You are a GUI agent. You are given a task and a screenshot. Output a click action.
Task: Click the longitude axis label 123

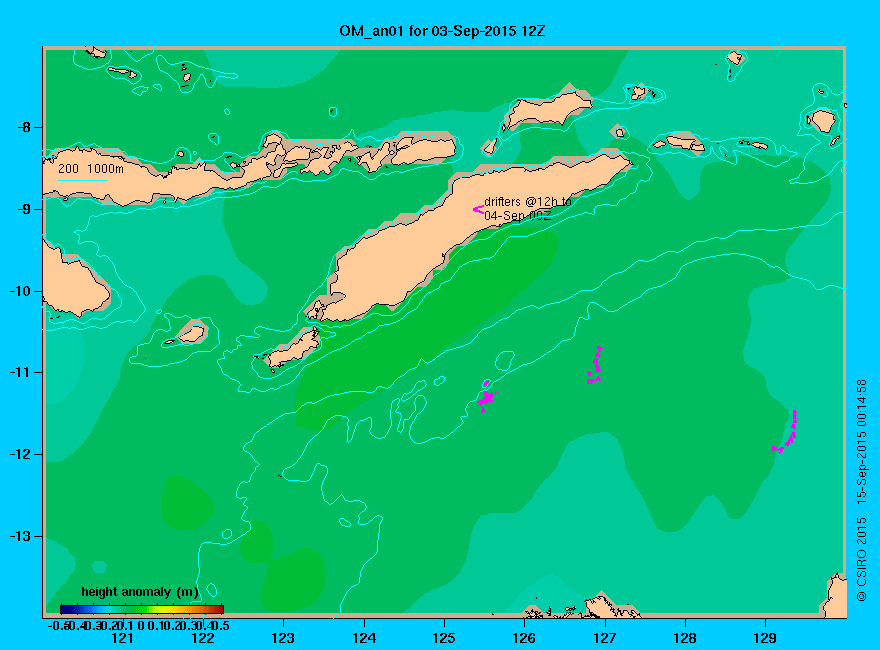(283, 638)
